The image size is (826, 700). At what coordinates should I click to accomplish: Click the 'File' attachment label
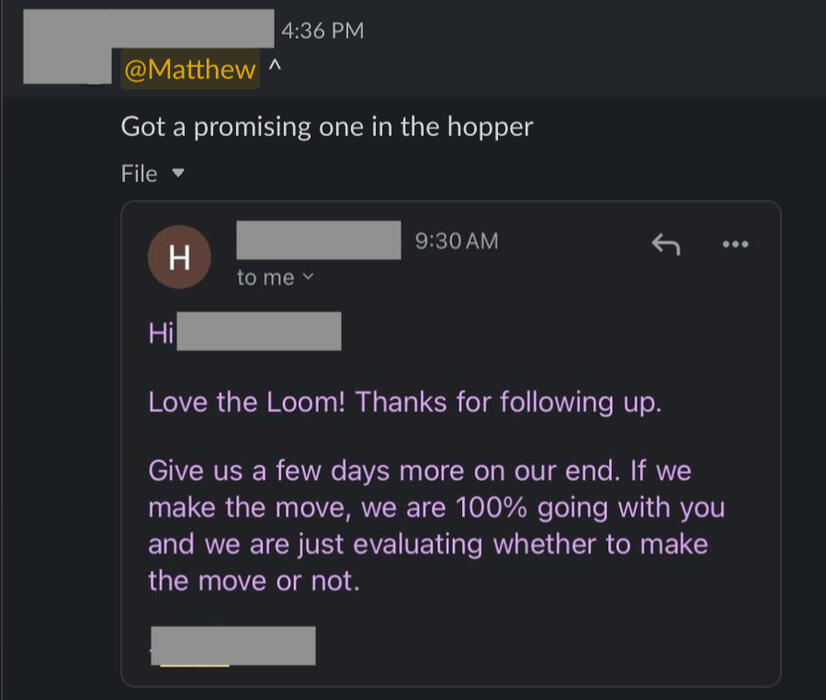139,174
